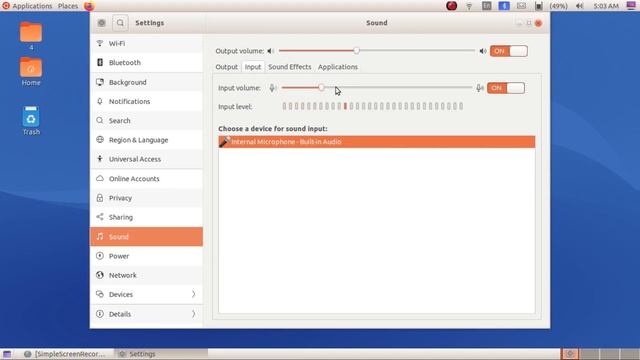This screenshot has height=360, width=640.
Task: Open the Online Accounts settings entry
Action: point(147,178)
